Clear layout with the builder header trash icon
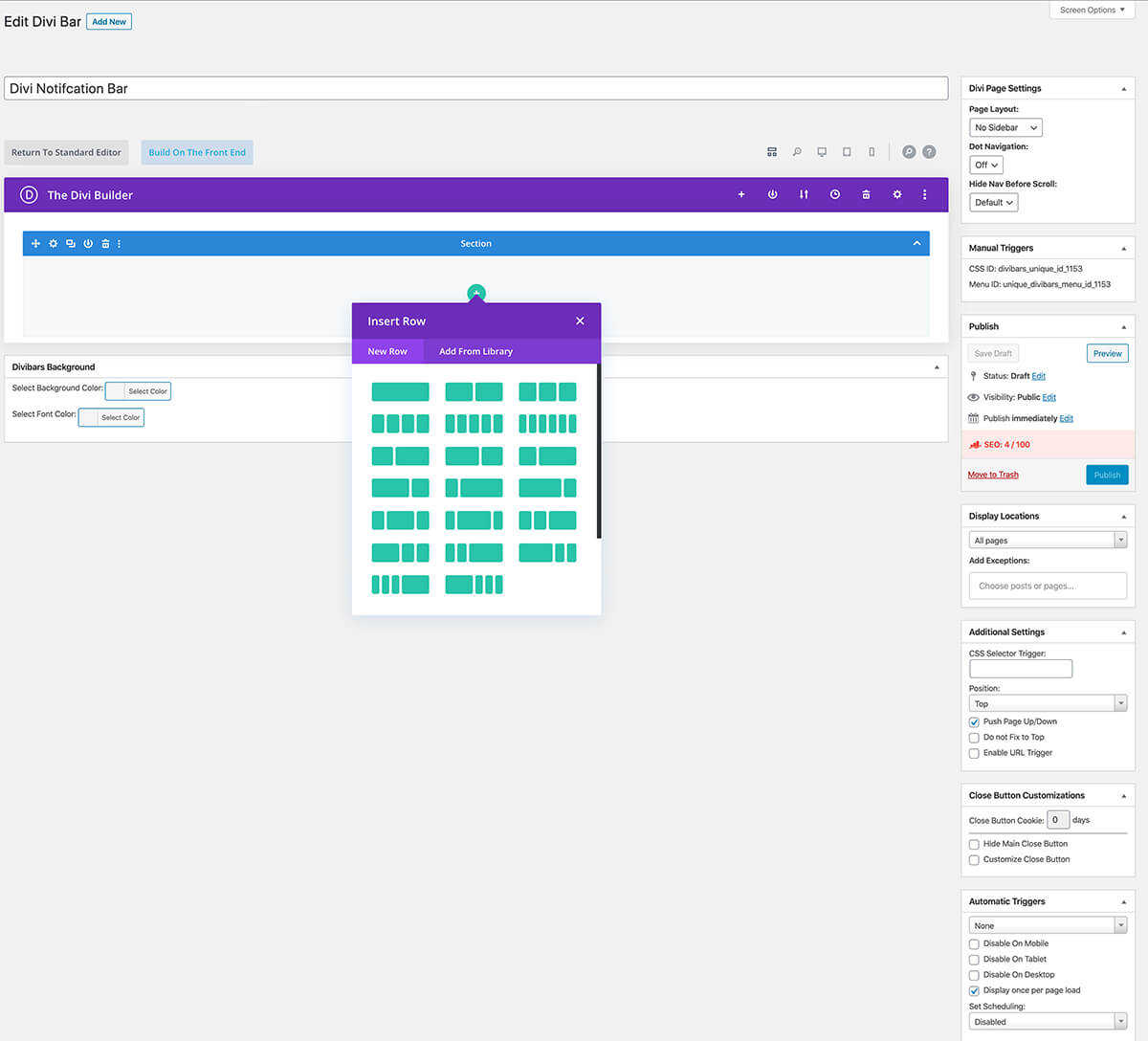The height and width of the screenshot is (1041, 1148). coord(866,194)
